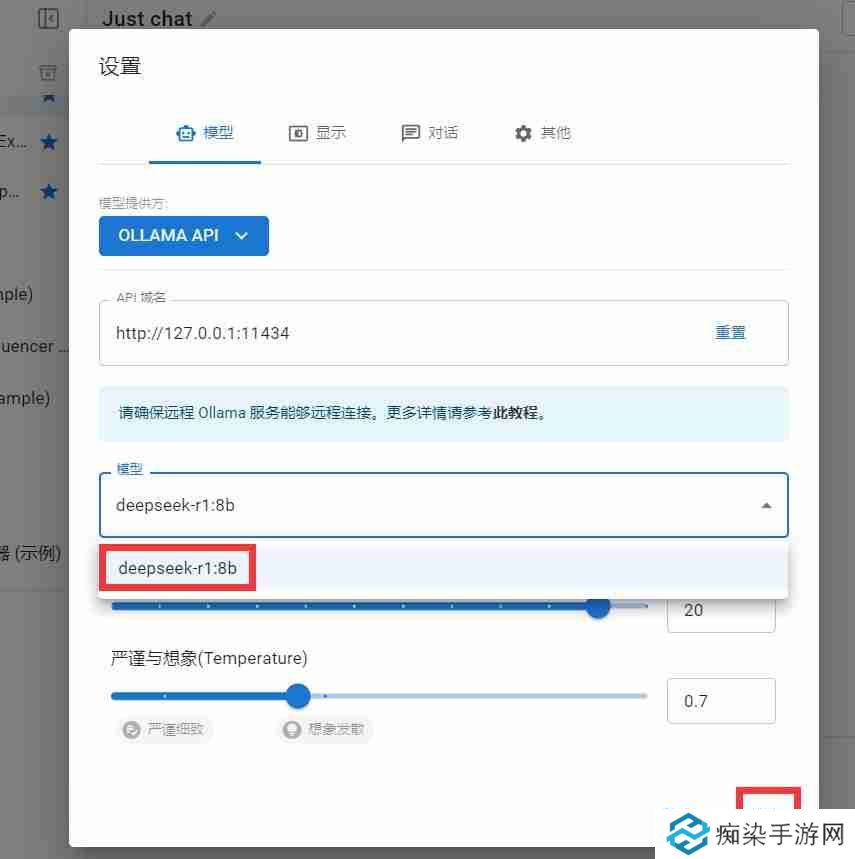The width and height of the screenshot is (855, 859).
Task: Click the 重置 link to reset API domain
Action: pyautogui.click(x=730, y=332)
